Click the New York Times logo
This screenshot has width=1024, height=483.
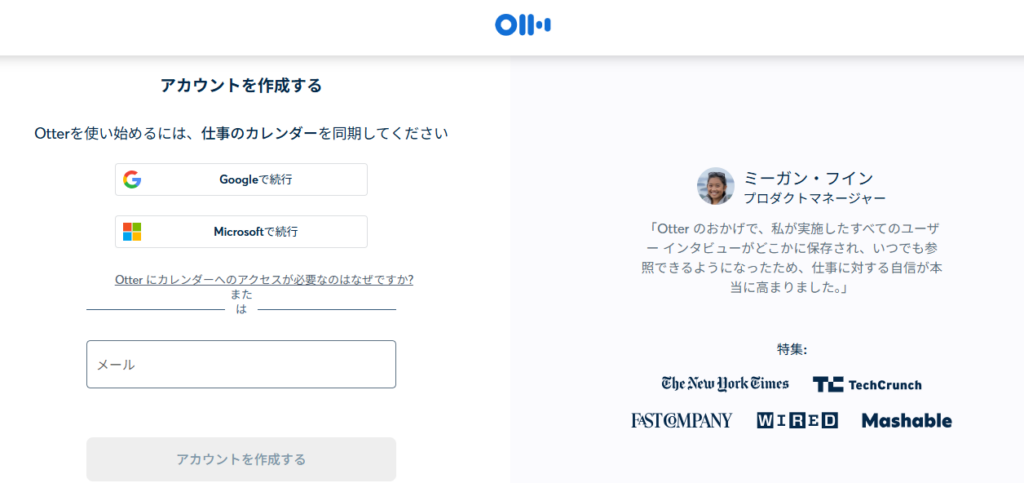[x=725, y=384]
